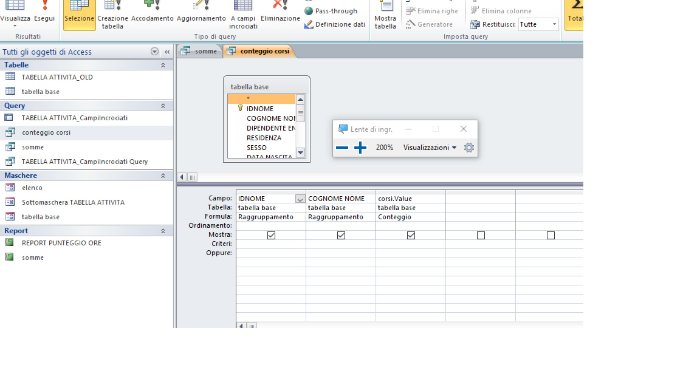Open the IDNOME field dropdown arrow
Viewport: 700px width, 379px height.
click(x=300, y=199)
